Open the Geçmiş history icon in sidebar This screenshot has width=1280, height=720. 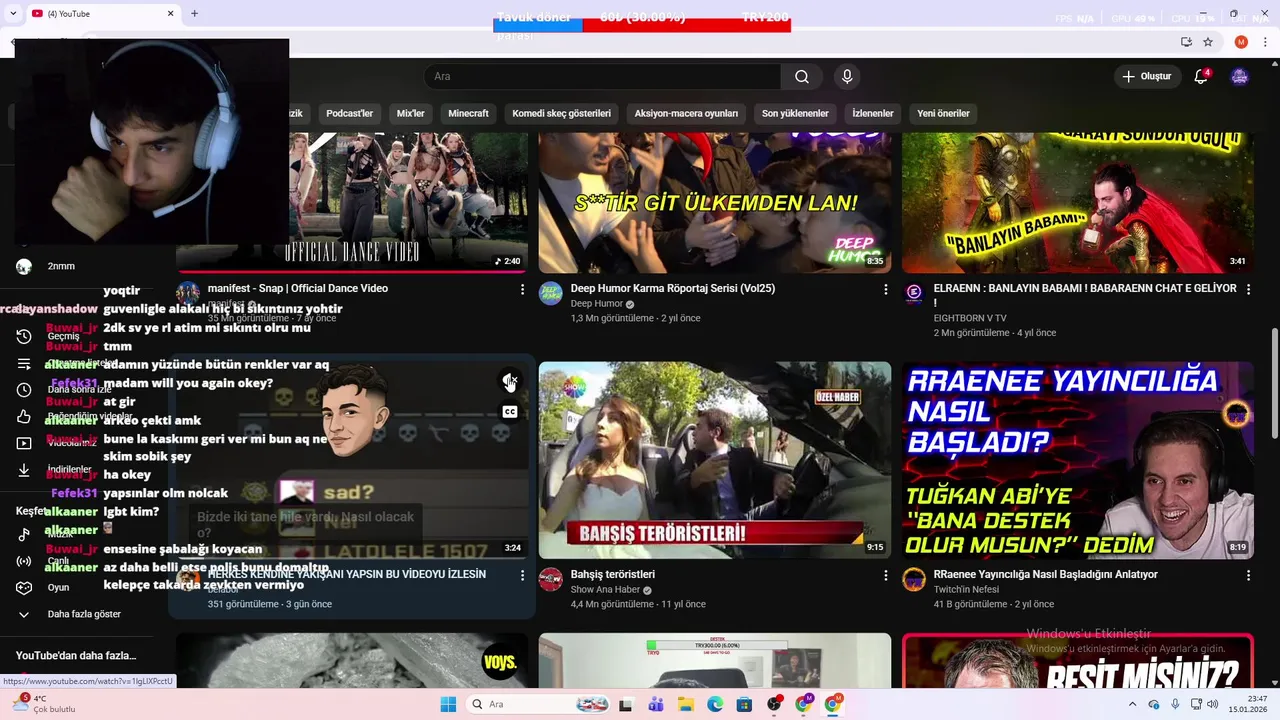24,336
